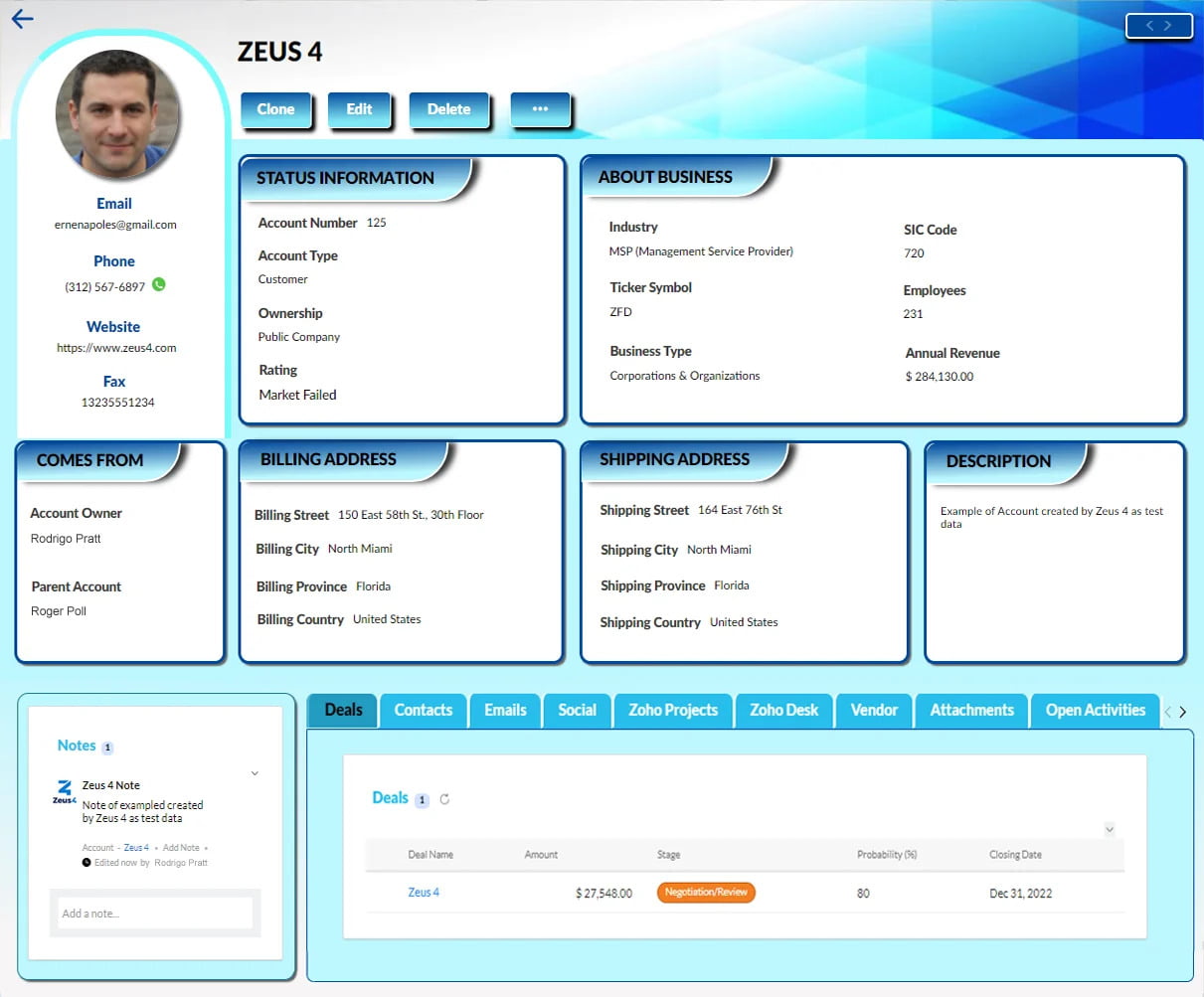Image resolution: width=1204 pixels, height=997 pixels.
Task: Click the account profile photo
Action: pyautogui.click(x=118, y=114)
